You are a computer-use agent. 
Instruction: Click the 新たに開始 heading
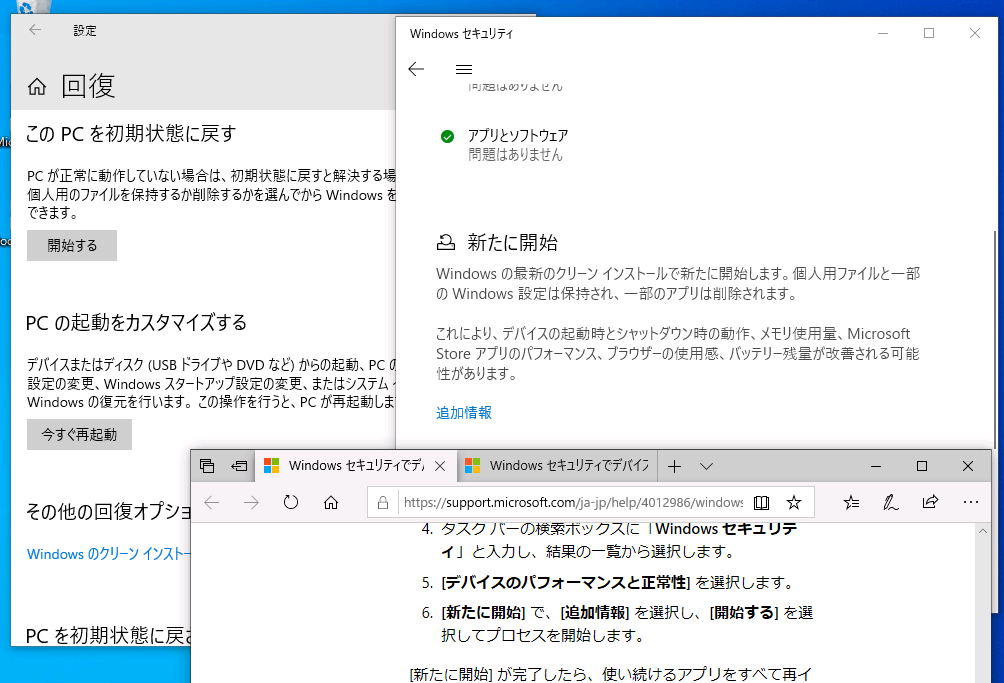point(512,243)
